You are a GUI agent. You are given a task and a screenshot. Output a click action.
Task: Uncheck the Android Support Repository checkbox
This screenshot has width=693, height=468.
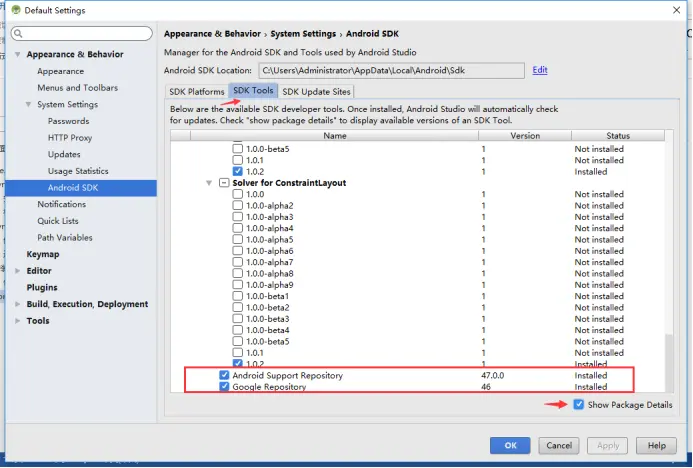(x=225, y=375)
